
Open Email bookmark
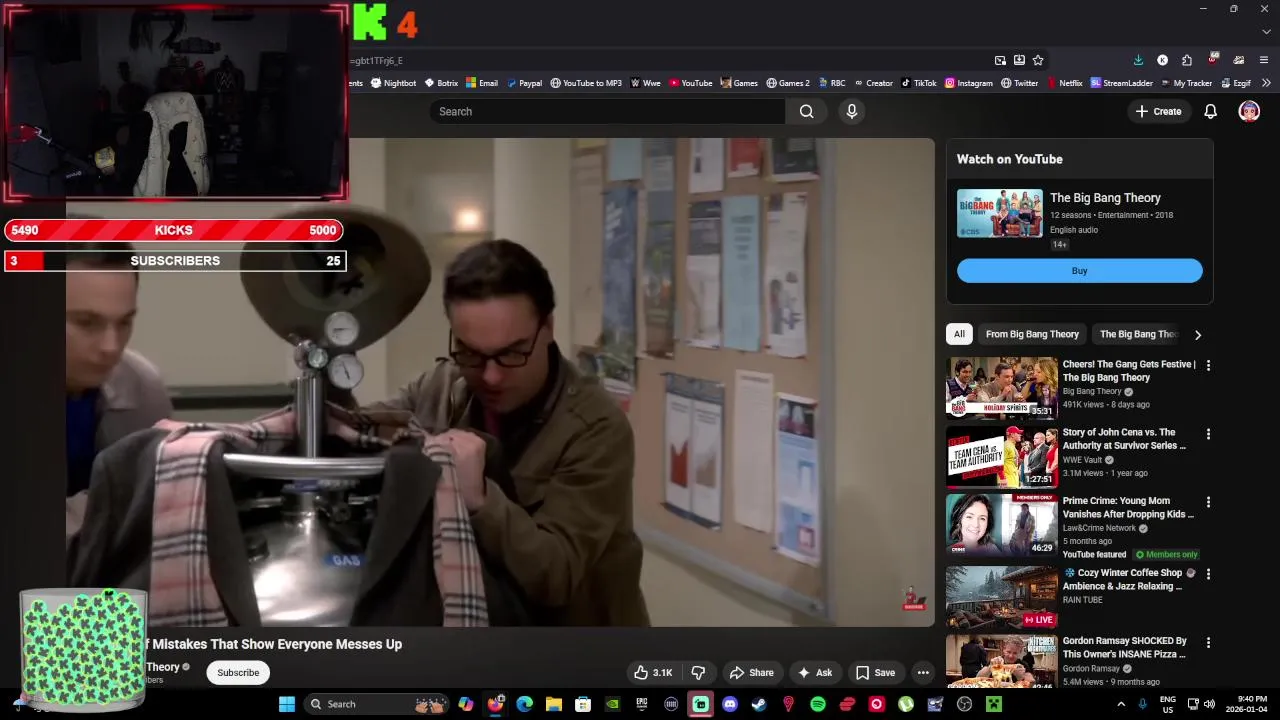(x=482, y=83)
